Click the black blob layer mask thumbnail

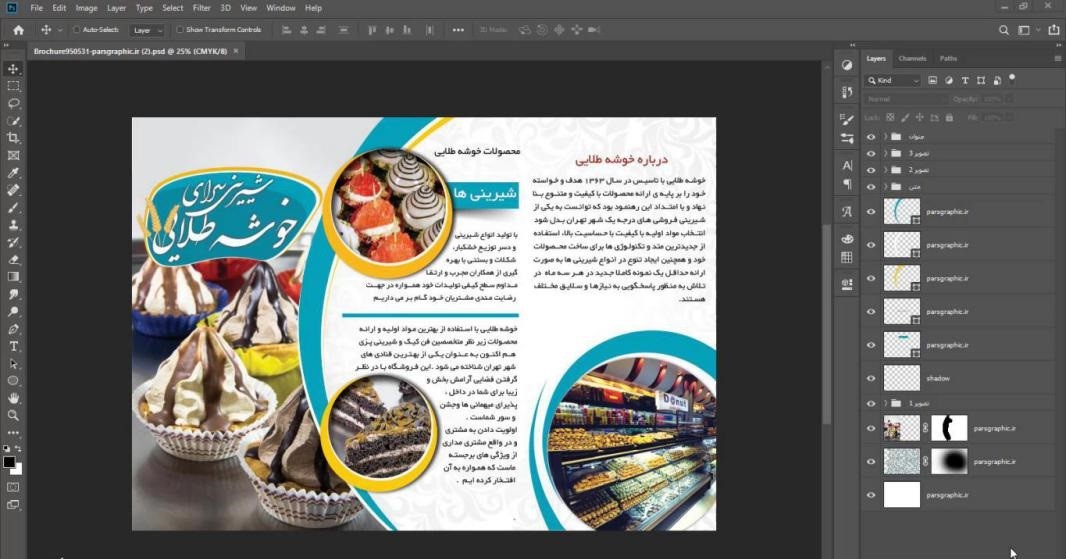tap(949, 462)
